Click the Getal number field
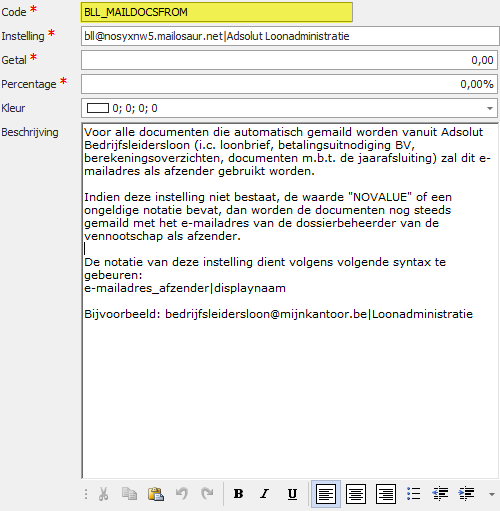Image resolution: width=500 pixels, height=511 pixels. pyautogui.click(x=289, y=60)
